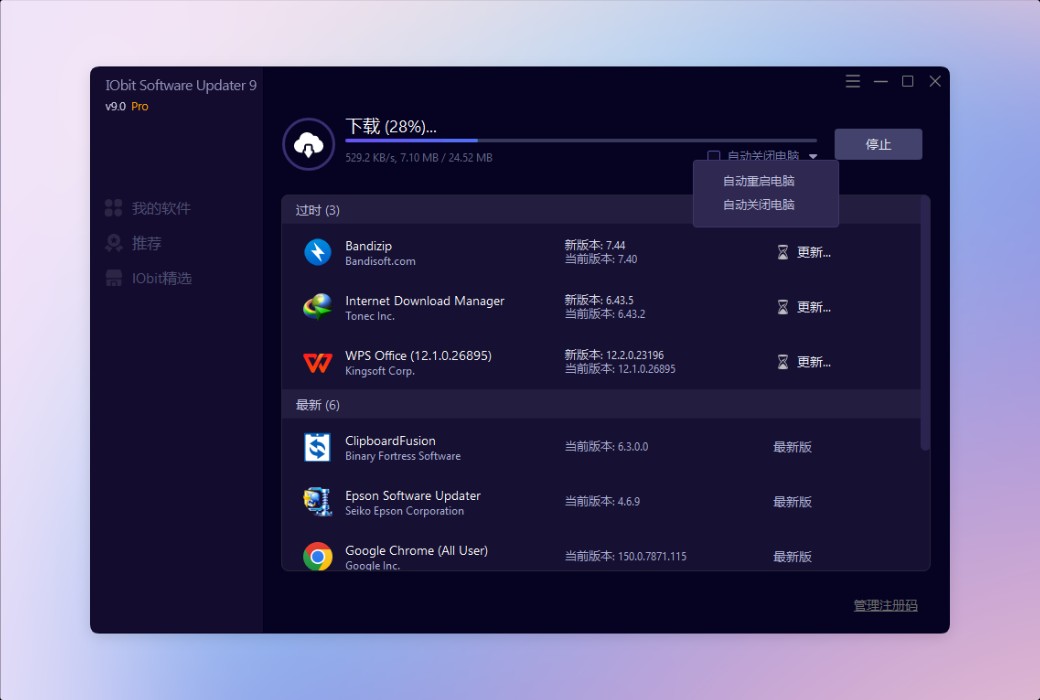This screenshot has height=700, width=1040.
Task: Click 更新... for WPS Office
Action: 814,362
